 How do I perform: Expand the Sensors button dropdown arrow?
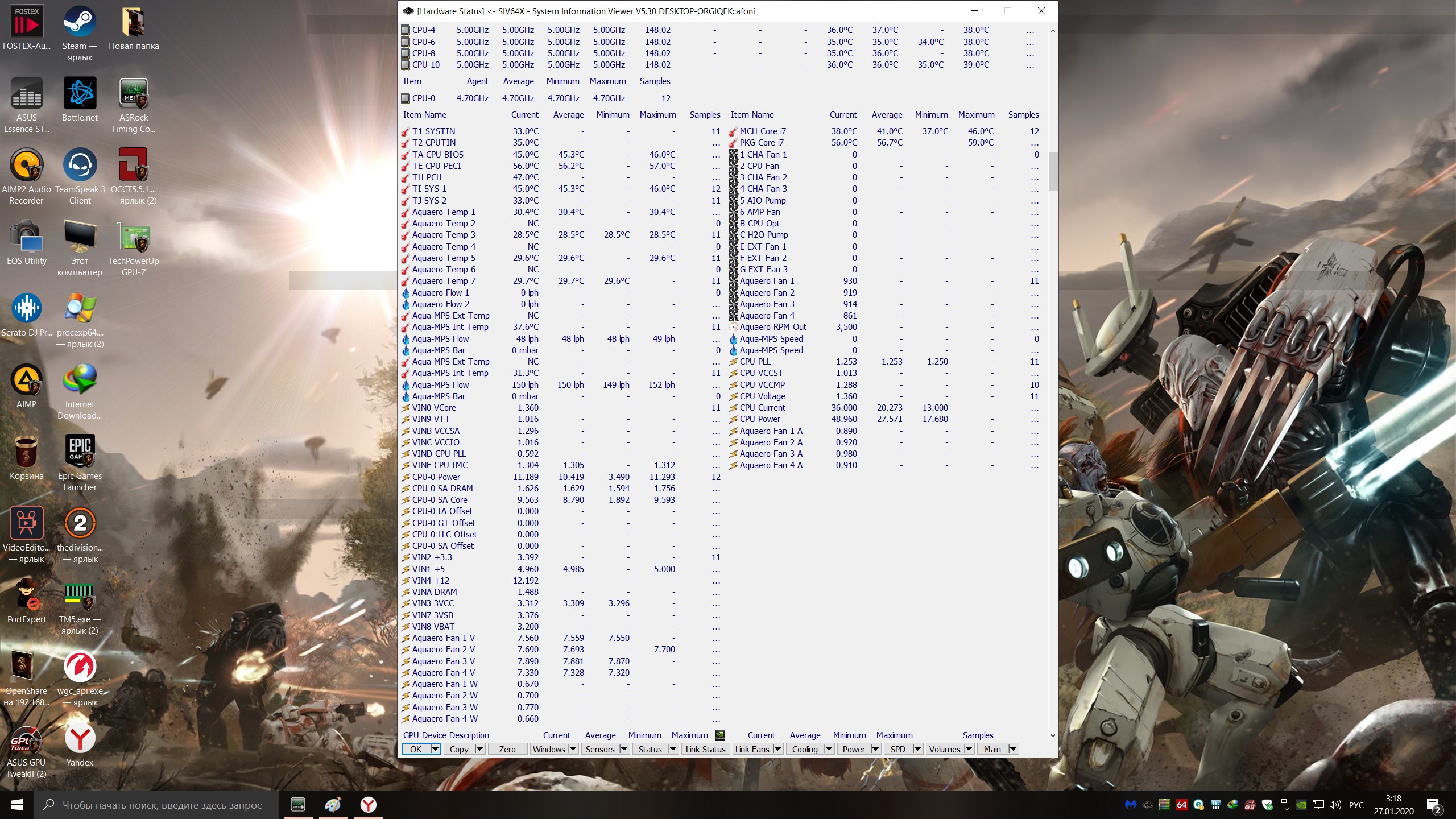pyautogui.click(x=623, y=749)
